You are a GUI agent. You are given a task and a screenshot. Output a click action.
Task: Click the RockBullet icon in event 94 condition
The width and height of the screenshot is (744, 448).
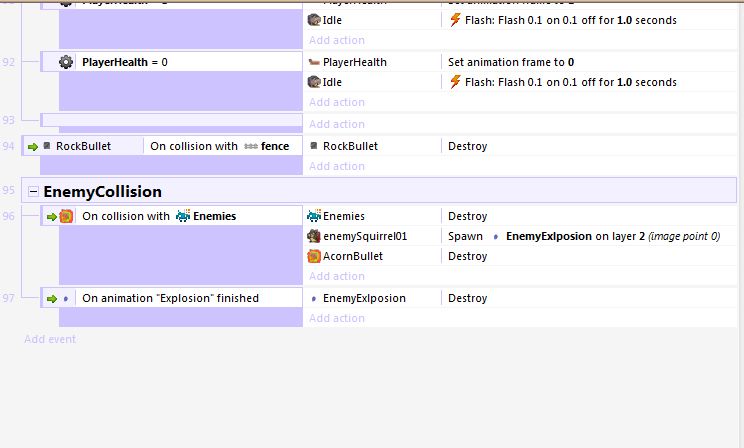(46, 146)
